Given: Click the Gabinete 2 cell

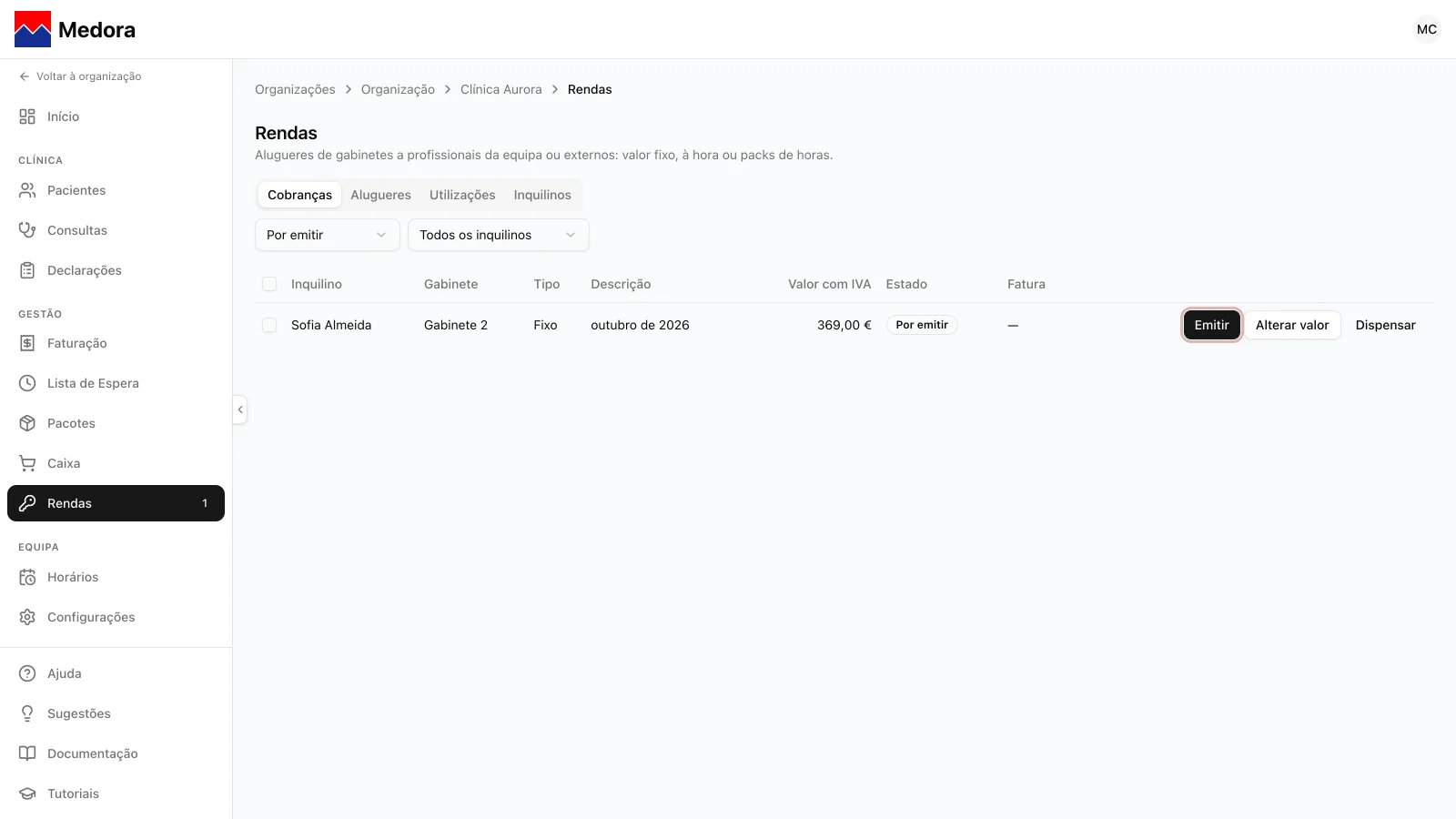Looking at the screenshot, I should pos(456,325).
